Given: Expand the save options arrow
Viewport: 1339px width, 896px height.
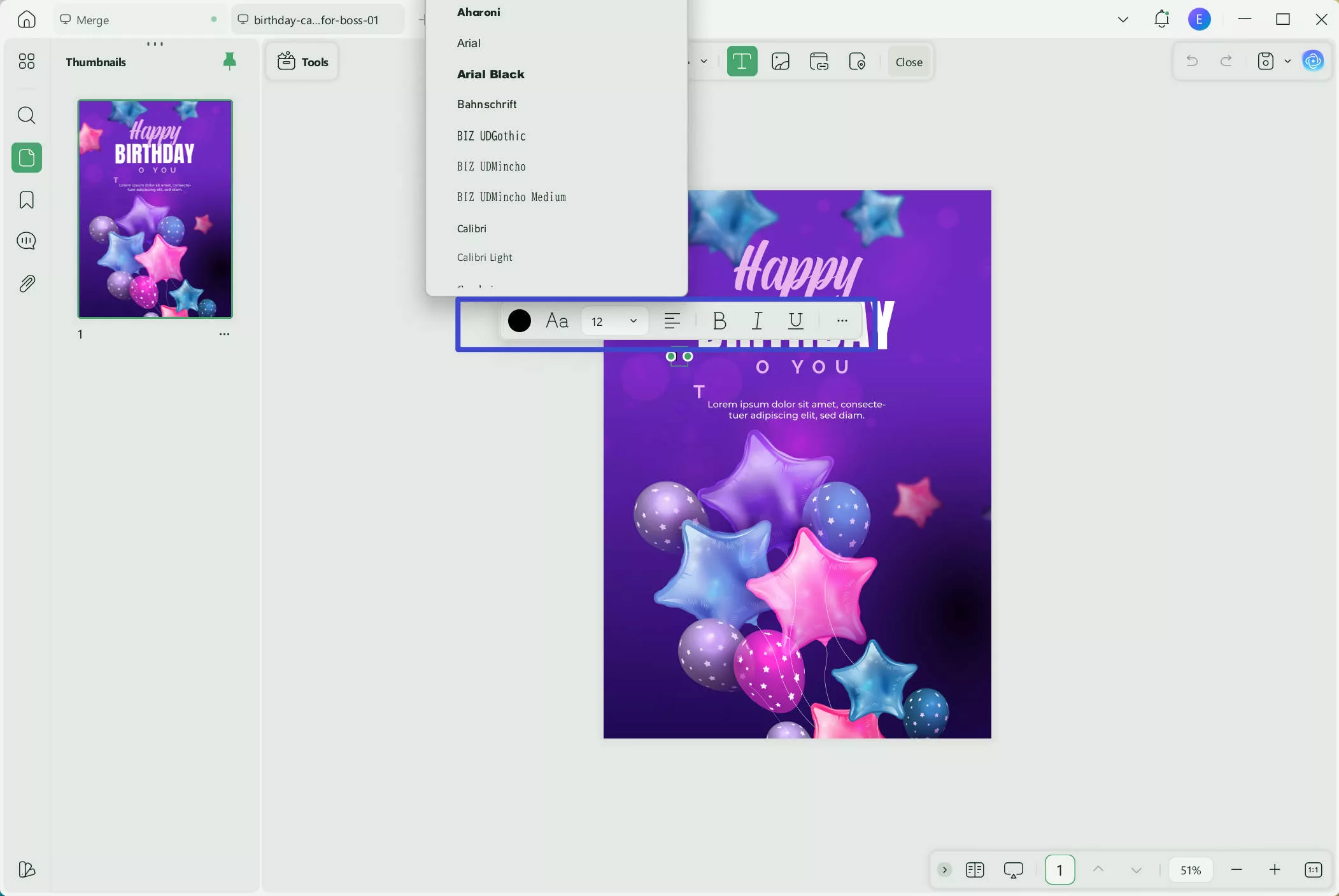Looking at the screenshot, I should point(1287,61).
